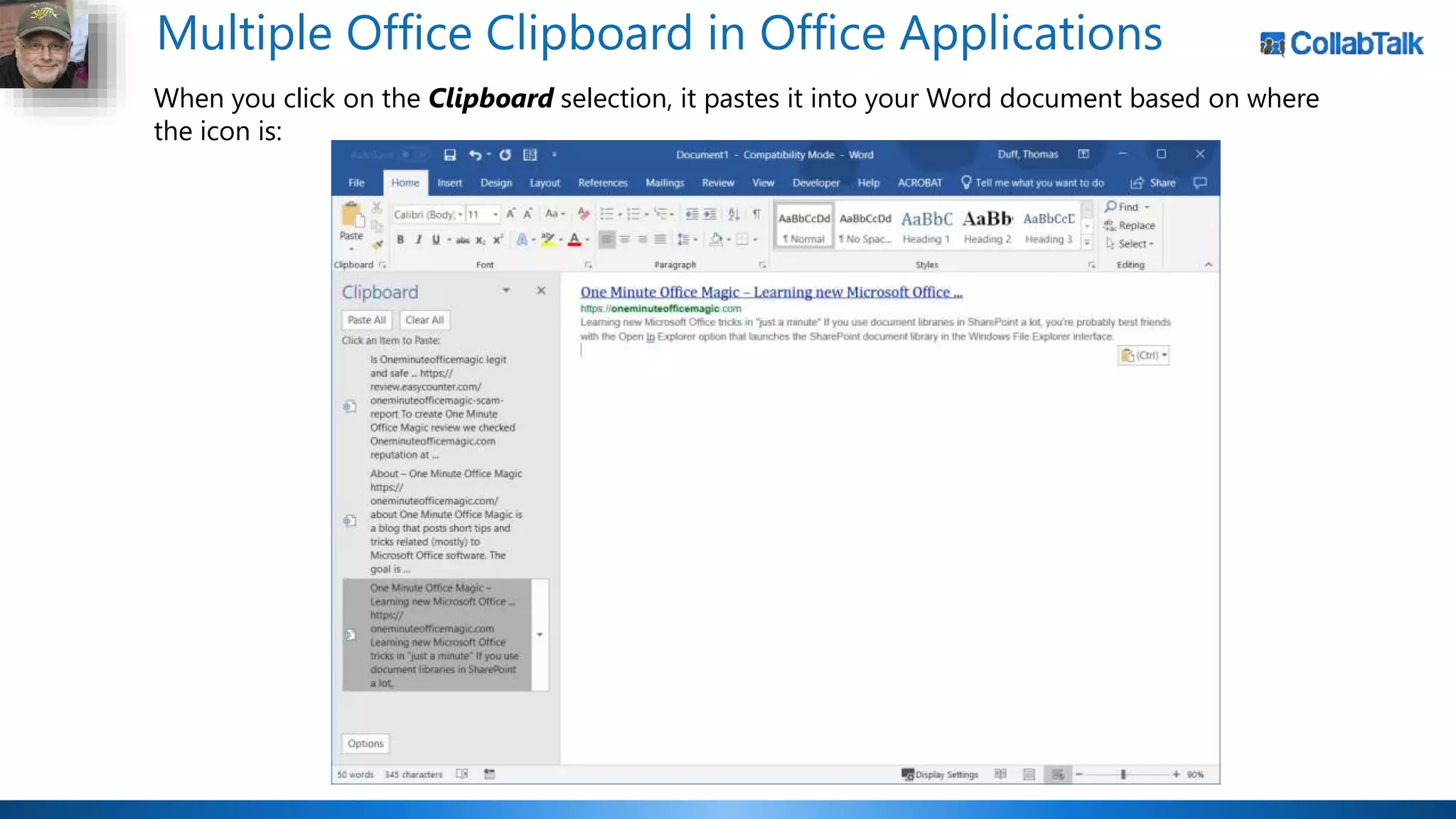Click the Decrease Indent icon
Viewport: 1456px width, 819px height.
click(692, 214)
